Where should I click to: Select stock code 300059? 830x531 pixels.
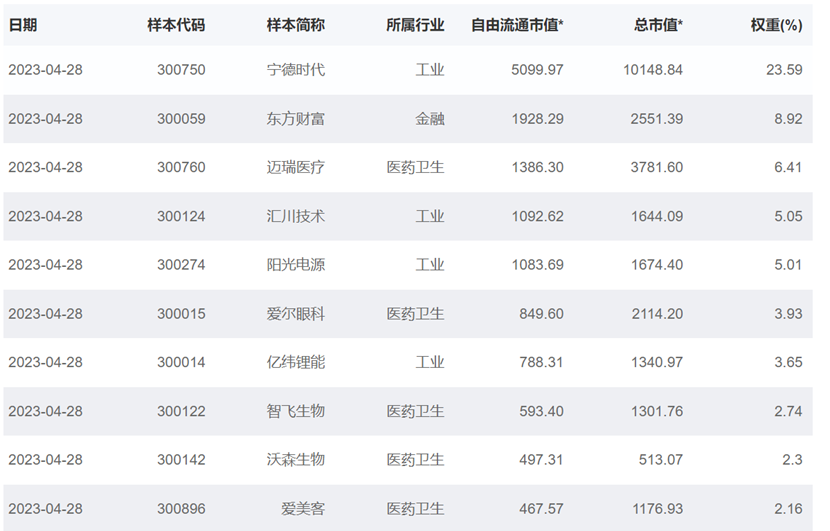(181, 119)
